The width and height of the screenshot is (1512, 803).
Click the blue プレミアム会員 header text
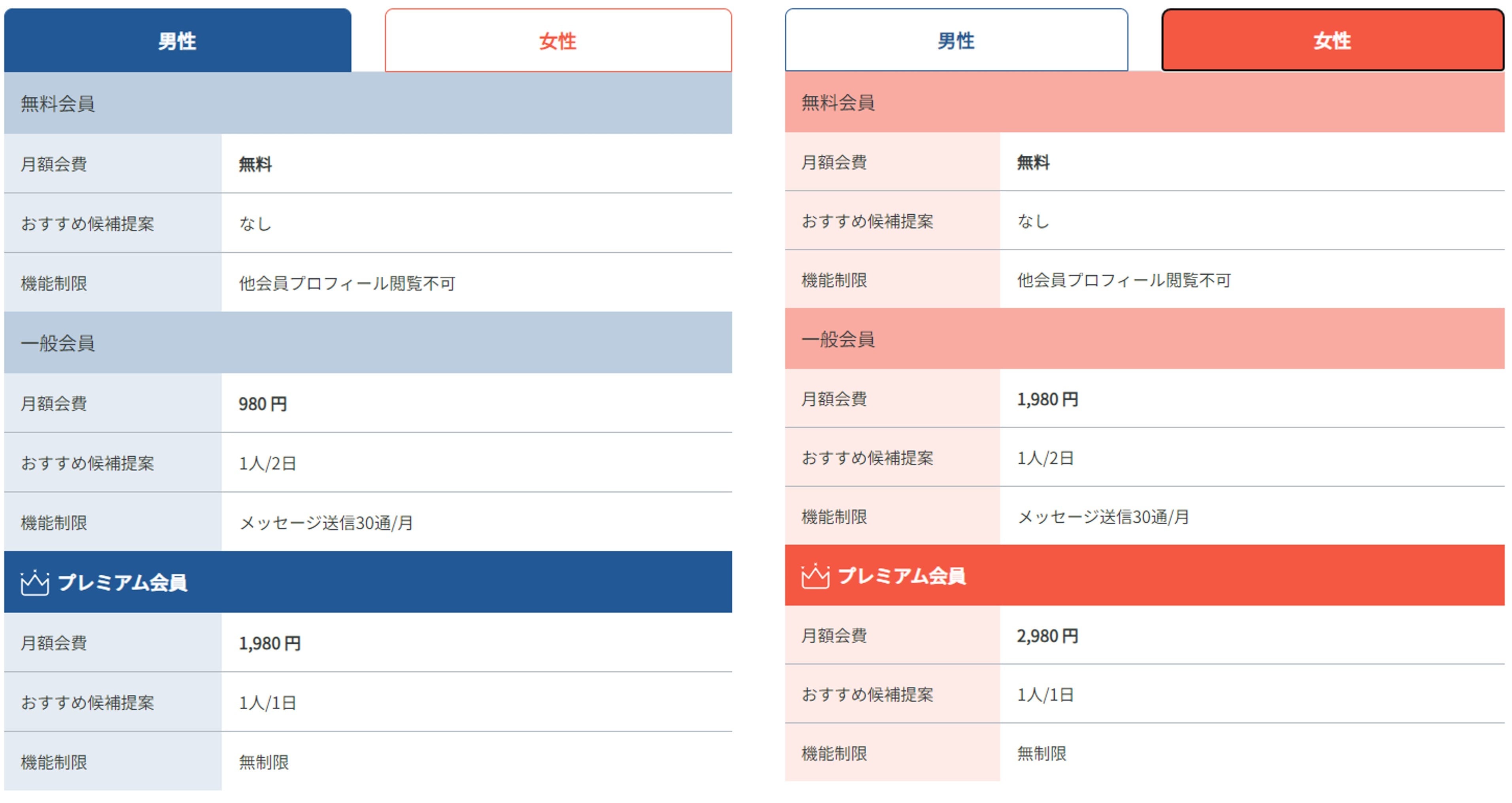pyautogui.click(x=122, y=583)
